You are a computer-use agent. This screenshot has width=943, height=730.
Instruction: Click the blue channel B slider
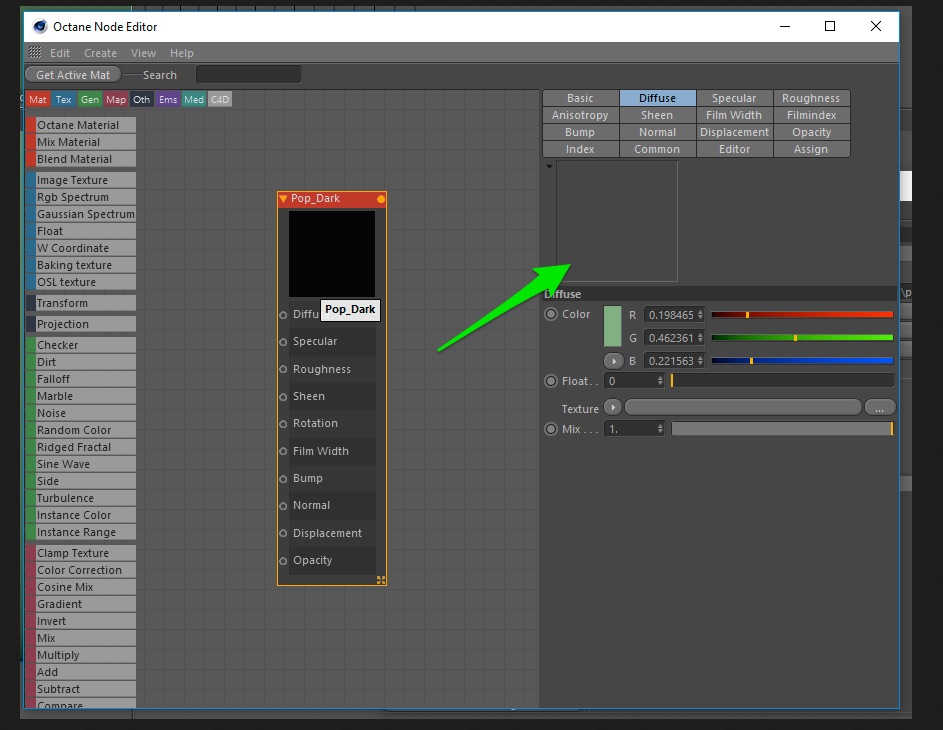[x=802, y=361]
